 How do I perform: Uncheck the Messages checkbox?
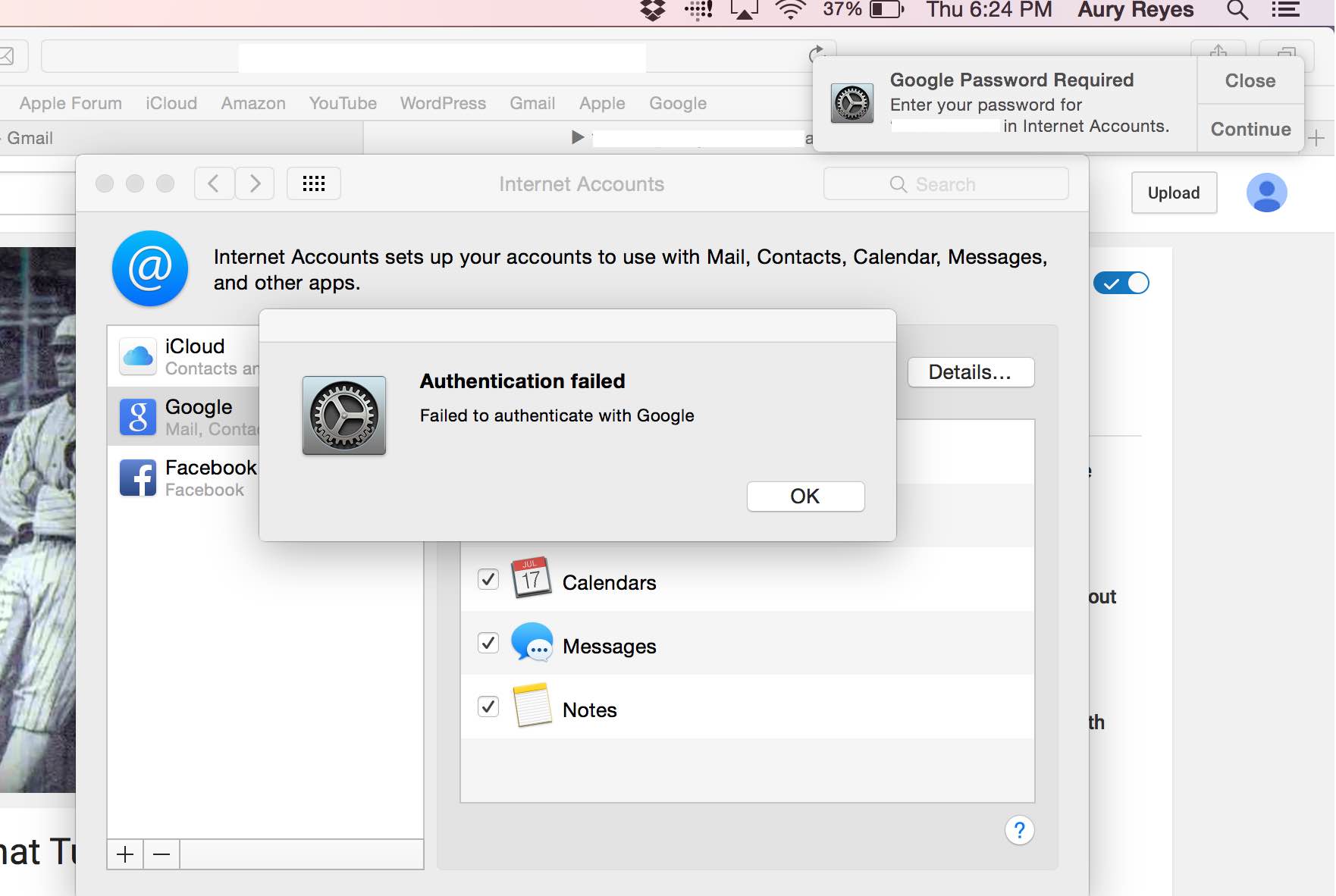[488, 644]
